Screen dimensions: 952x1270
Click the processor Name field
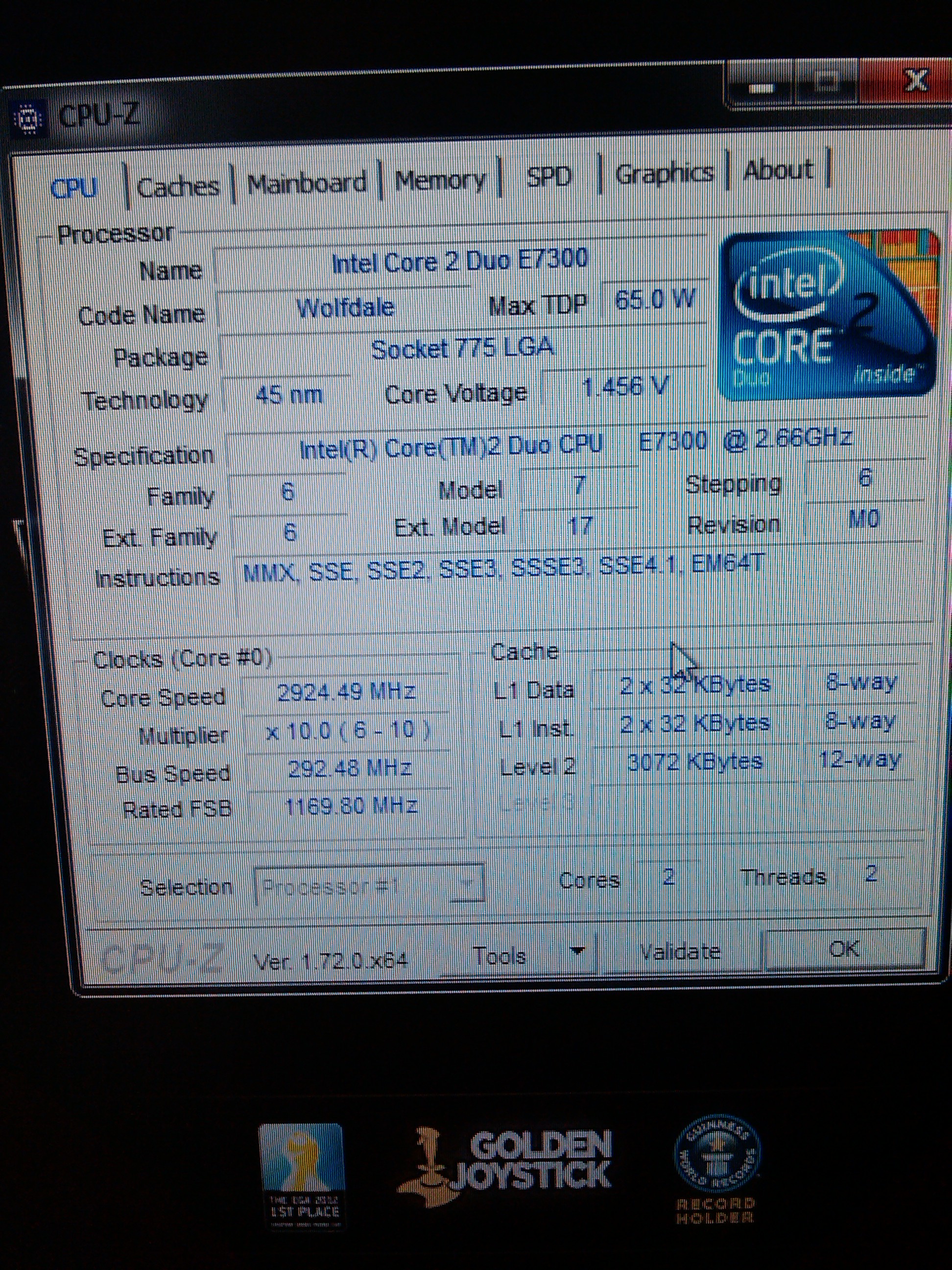click(460, 262)
